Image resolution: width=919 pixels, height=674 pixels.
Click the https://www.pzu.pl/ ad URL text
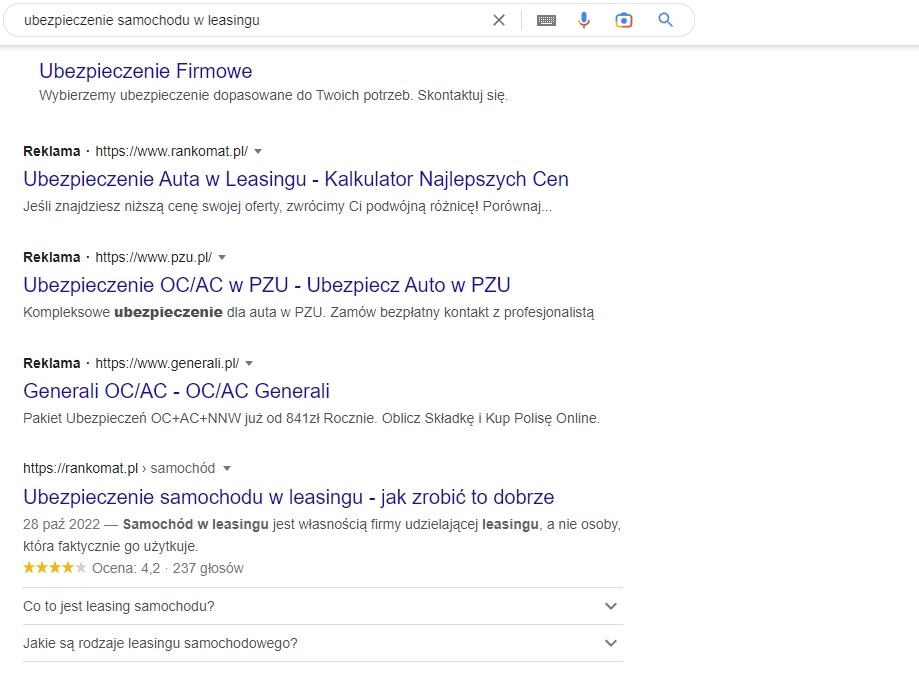pos(154,257)
